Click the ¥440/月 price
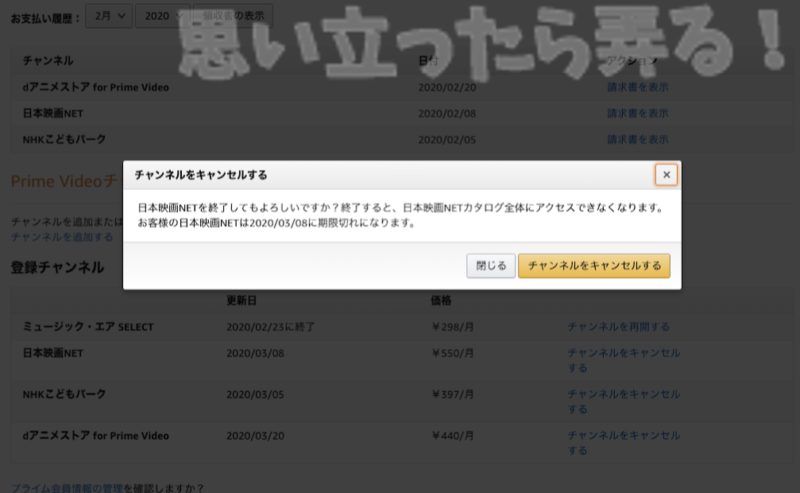The height and width of the screenshot is (493, 800). pos(453,436)
